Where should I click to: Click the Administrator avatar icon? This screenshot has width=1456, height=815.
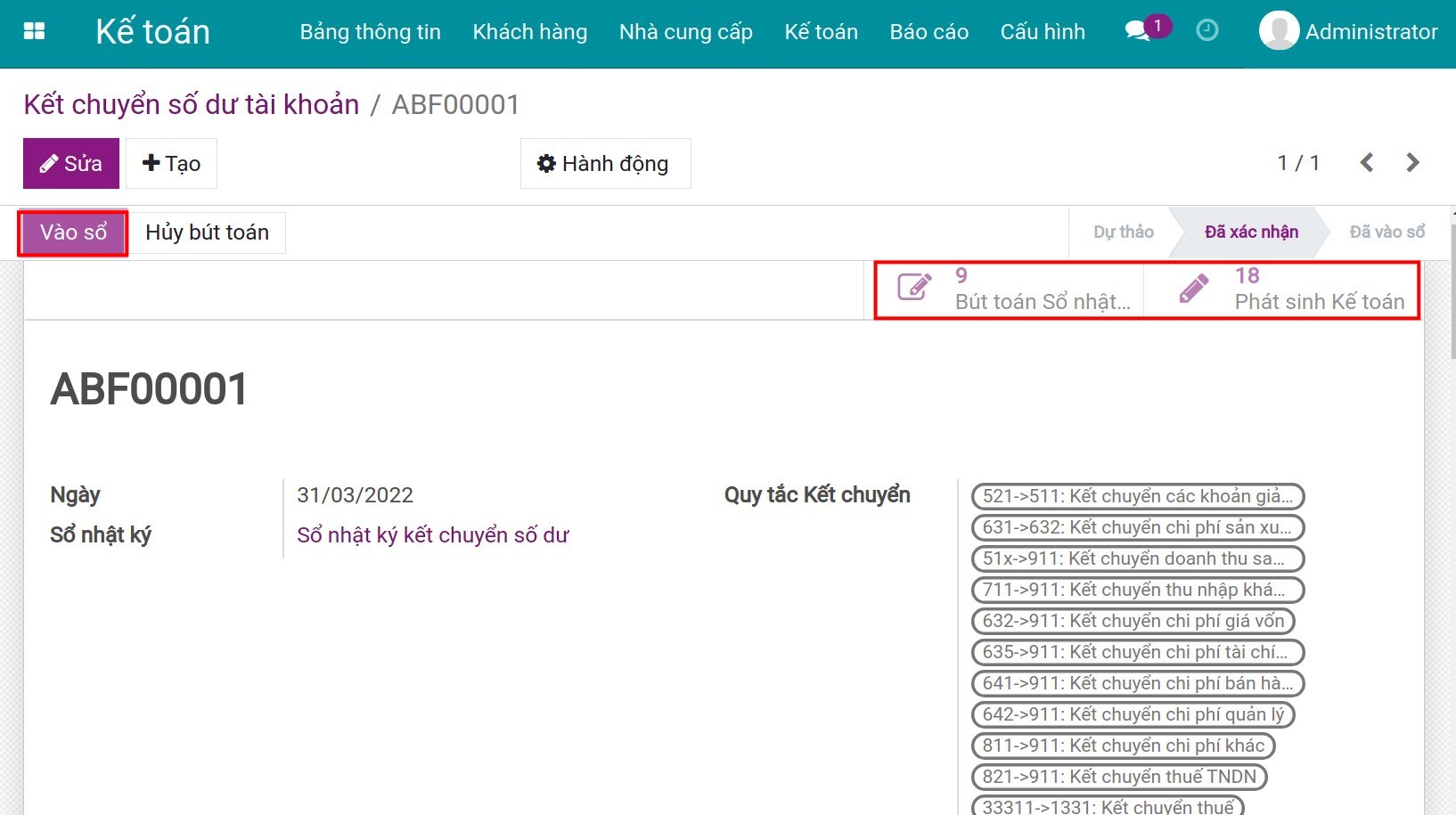(1278, 31)
